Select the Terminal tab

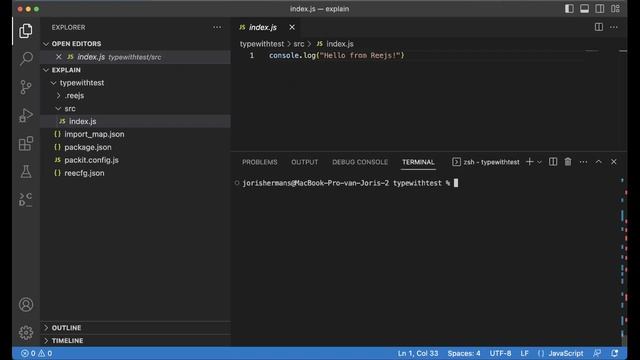click(418, 162)
